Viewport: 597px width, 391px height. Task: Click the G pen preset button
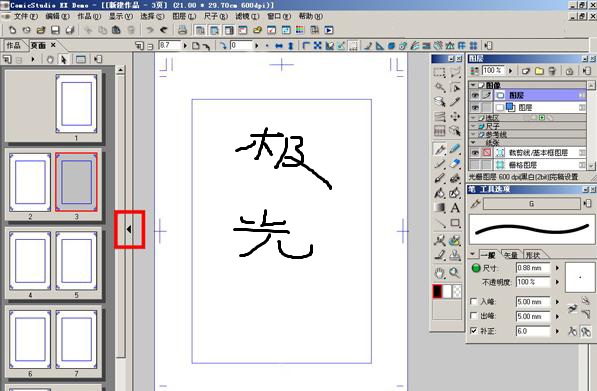[532, 204]
